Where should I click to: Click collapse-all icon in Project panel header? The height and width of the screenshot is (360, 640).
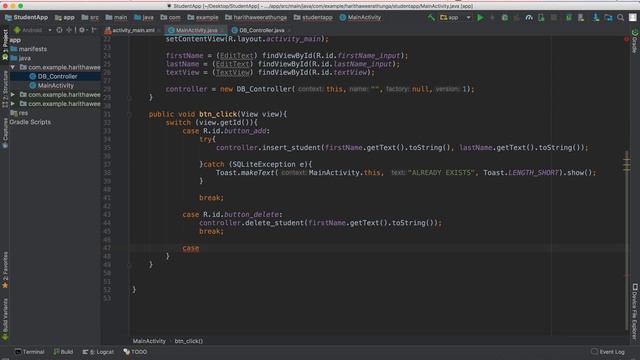coord(69,30)
